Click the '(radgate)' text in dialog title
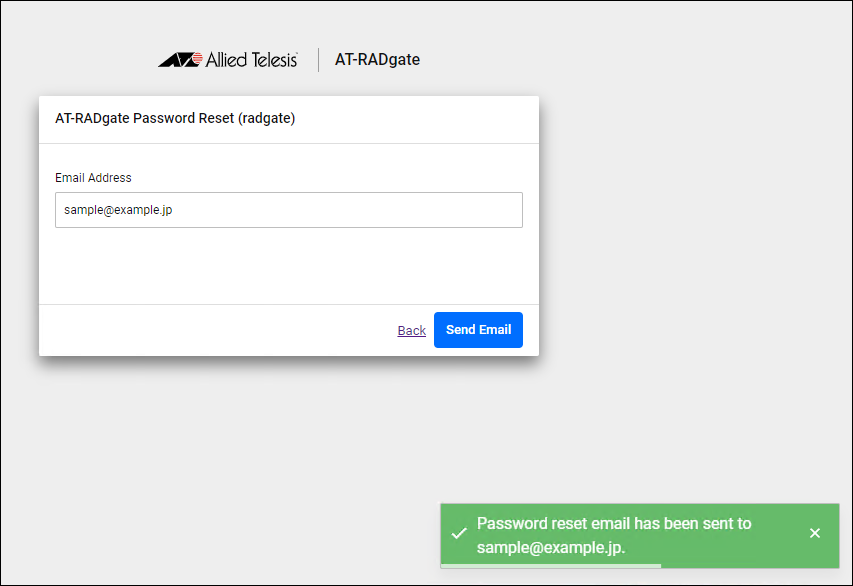 click(x=266, y=118)
